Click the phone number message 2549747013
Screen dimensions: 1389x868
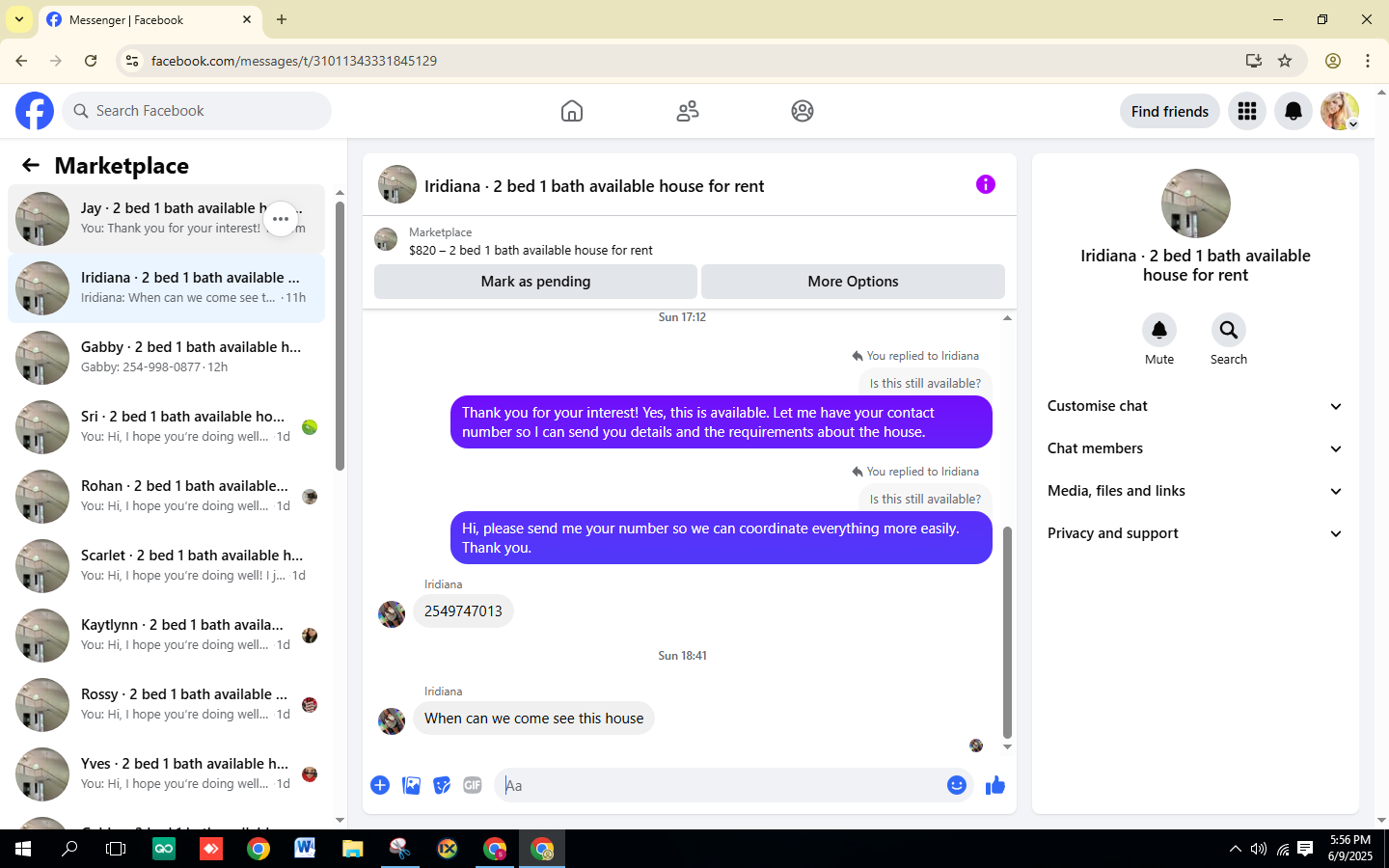[x=463, y=611]
